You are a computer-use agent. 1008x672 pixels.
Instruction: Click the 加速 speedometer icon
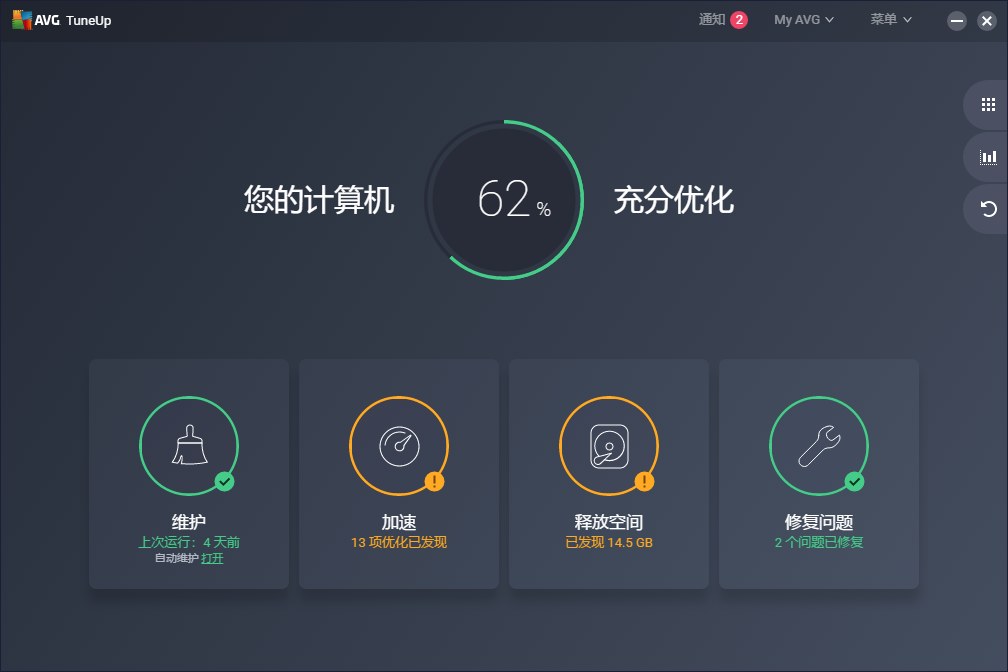click(399, 446)
